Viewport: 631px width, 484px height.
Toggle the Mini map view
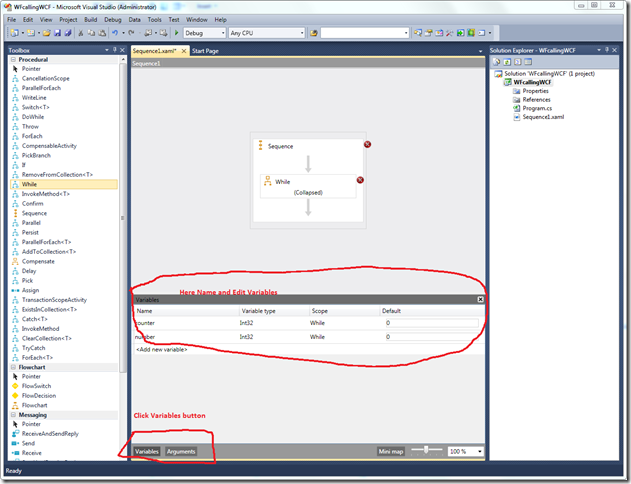(x=392, y=452)
